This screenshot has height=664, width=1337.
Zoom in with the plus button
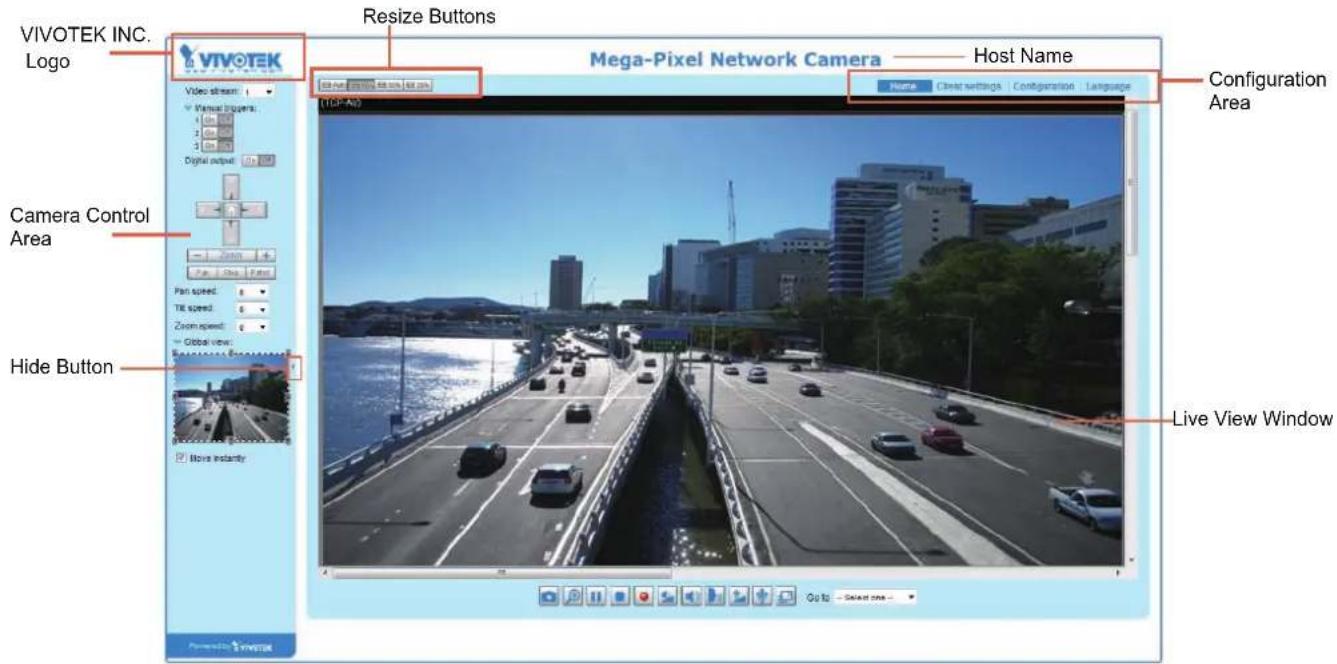(267, 256)
